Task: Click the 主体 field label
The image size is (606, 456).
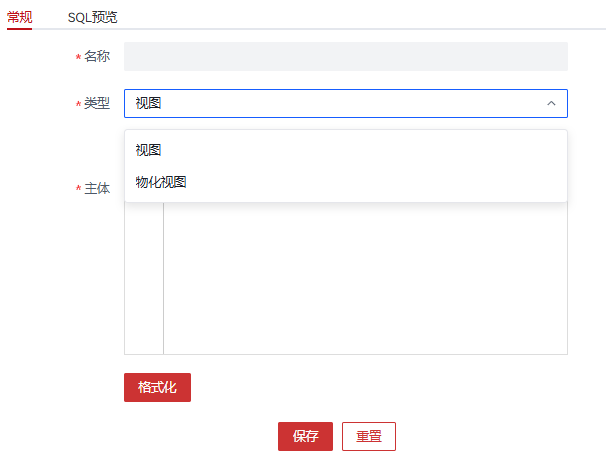Action: [97, 188]
